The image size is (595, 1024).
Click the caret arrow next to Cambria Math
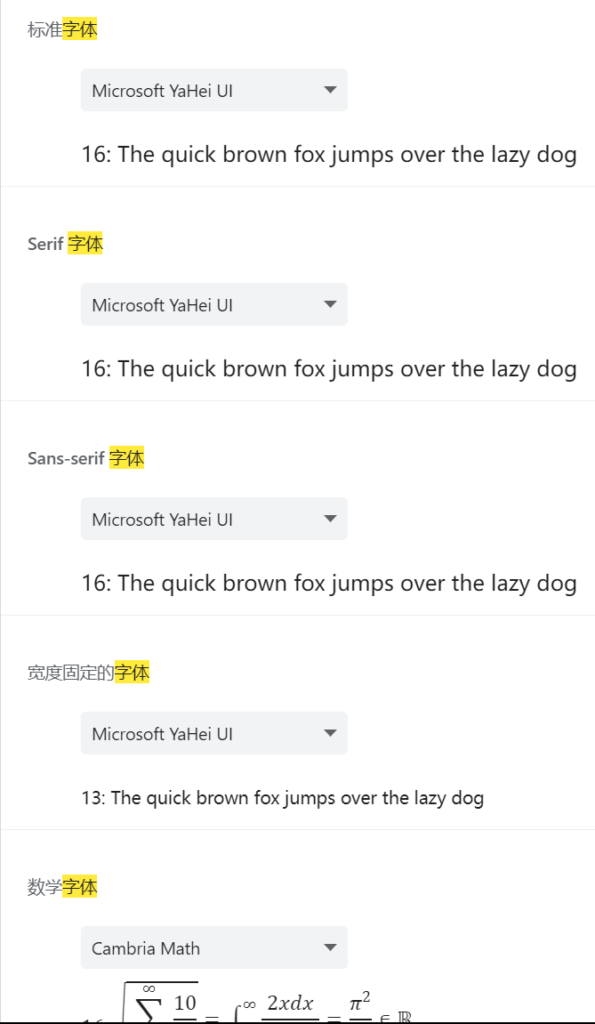click(x=330, y=948)
